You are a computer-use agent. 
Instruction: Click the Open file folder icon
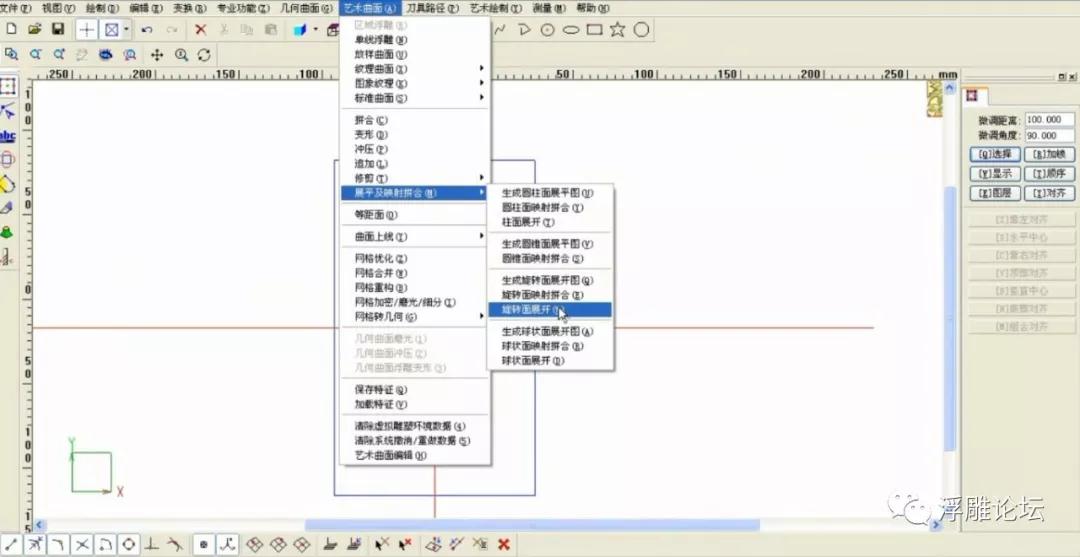click(35, 30)
